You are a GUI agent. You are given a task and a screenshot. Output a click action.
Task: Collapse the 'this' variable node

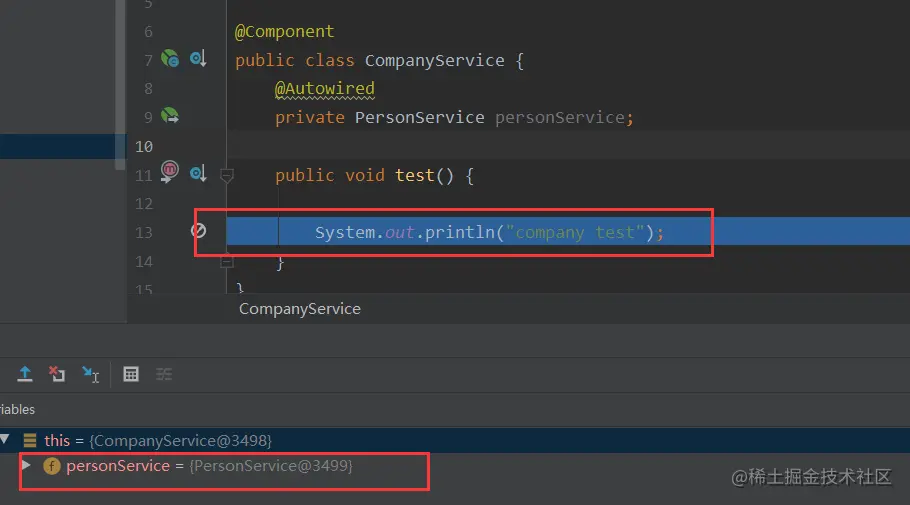(x=5, y=439)
